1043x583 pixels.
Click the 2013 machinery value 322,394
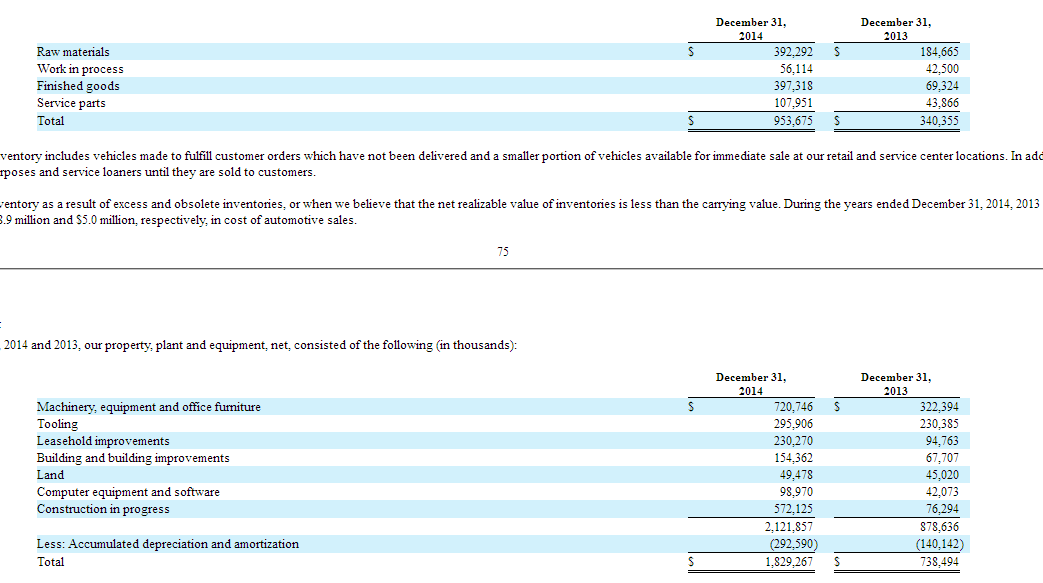pos(938,407)
